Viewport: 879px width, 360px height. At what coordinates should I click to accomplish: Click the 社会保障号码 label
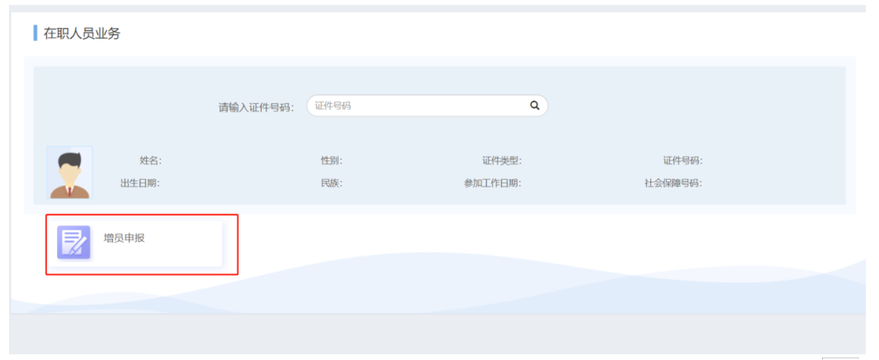674,183
